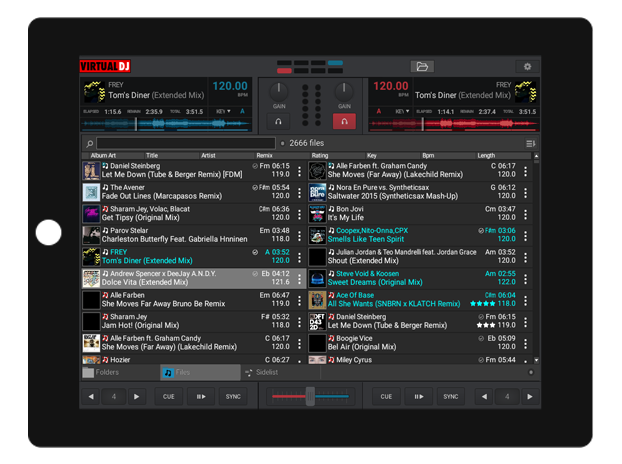Click the search magnifier icon

90,144
